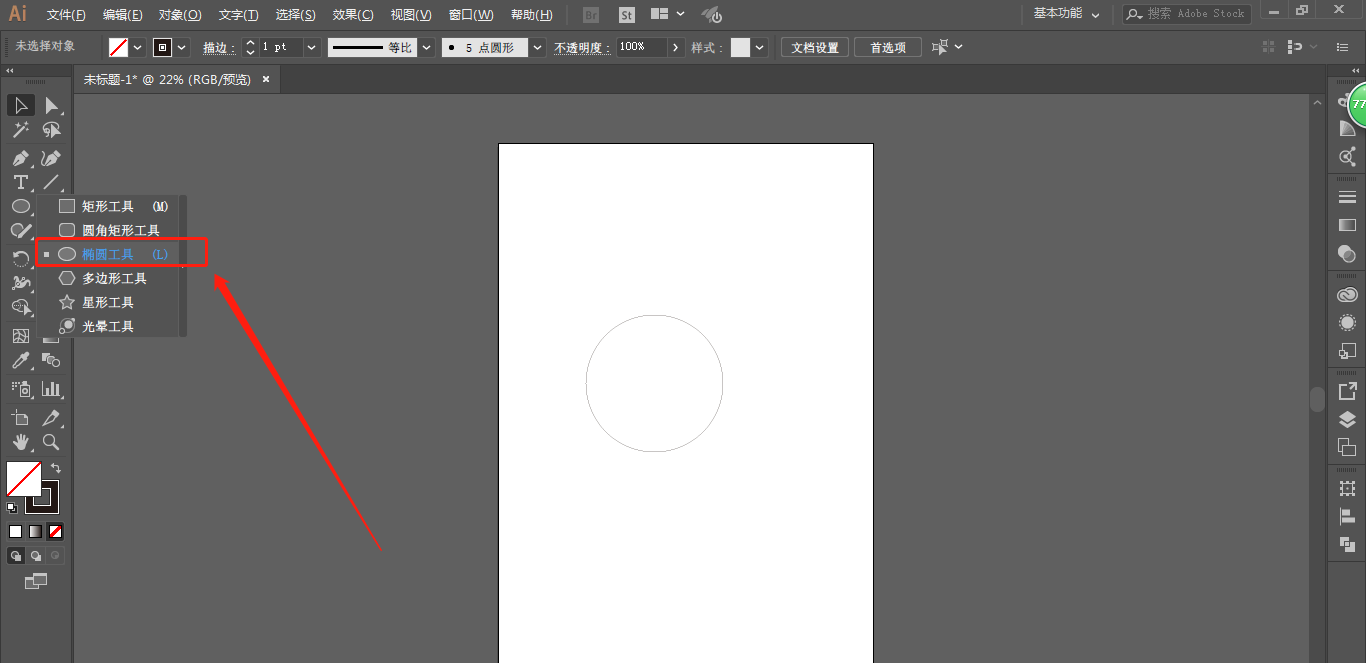This screenshot has width=1366, height=663.
Task: Open the 编辑(E) menu
Action: pyautogui.click(x=123, y=15)
